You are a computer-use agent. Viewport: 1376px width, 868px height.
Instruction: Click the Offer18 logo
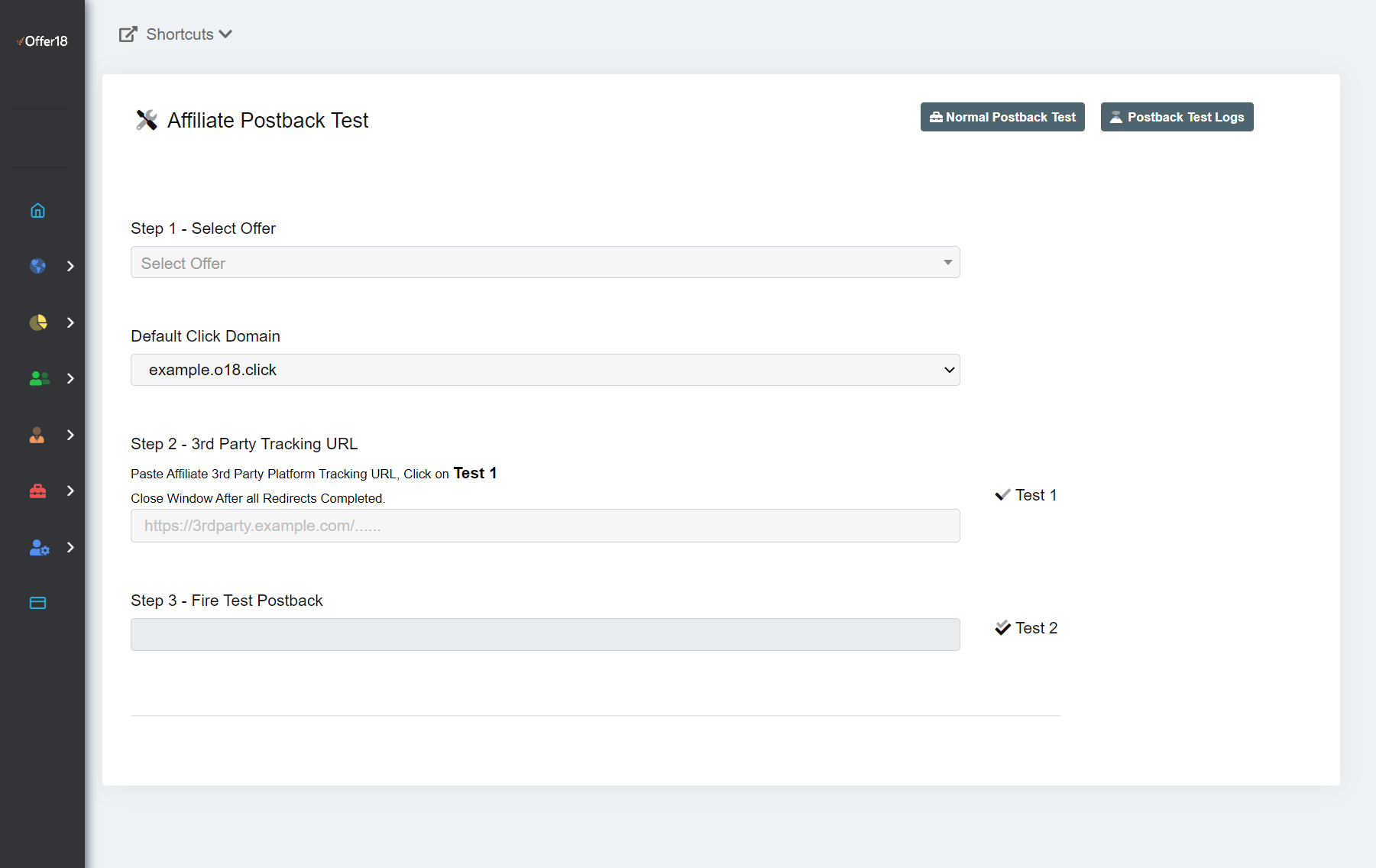(x=43, y=41)
